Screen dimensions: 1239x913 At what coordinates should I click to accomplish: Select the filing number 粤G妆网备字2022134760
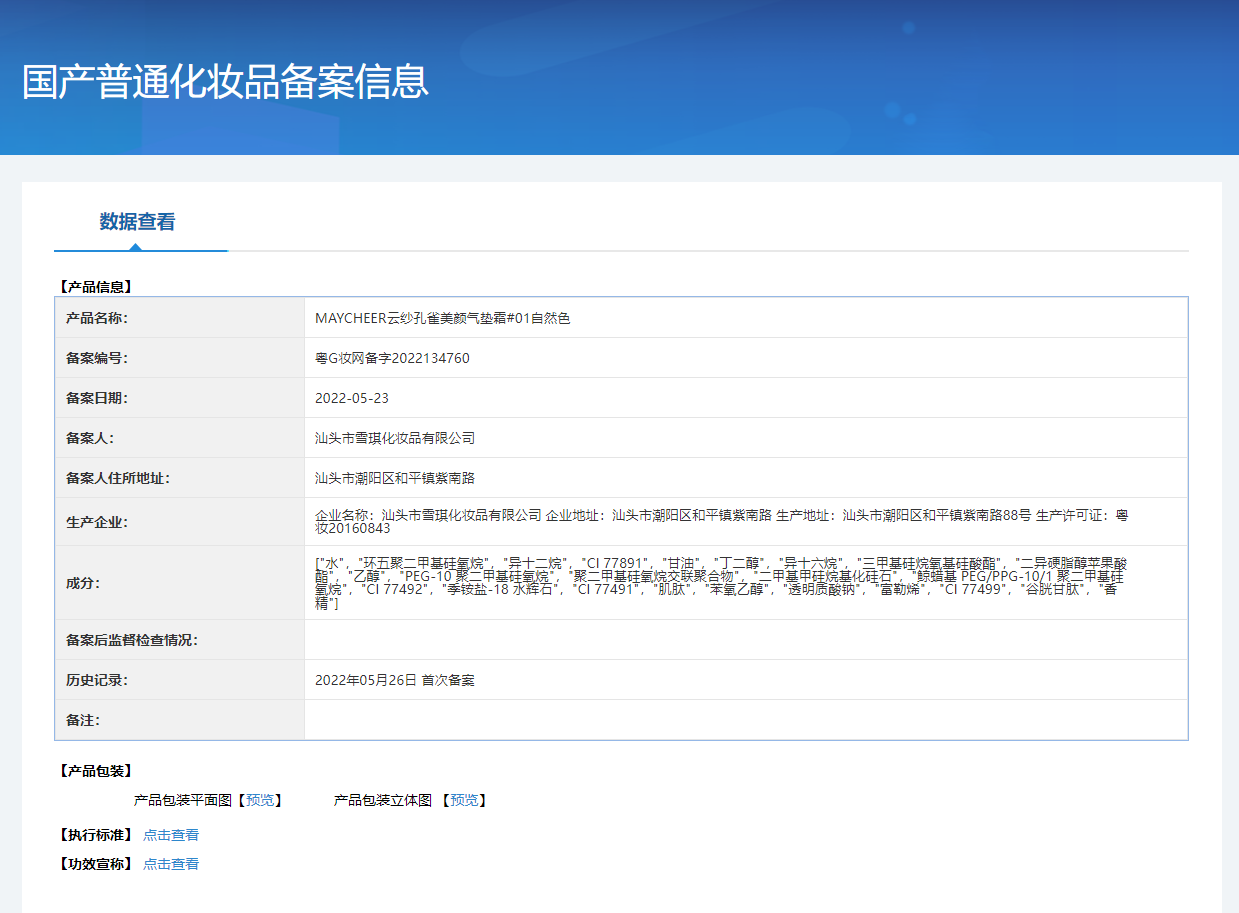pyautogui.click(x=401, y=357)
